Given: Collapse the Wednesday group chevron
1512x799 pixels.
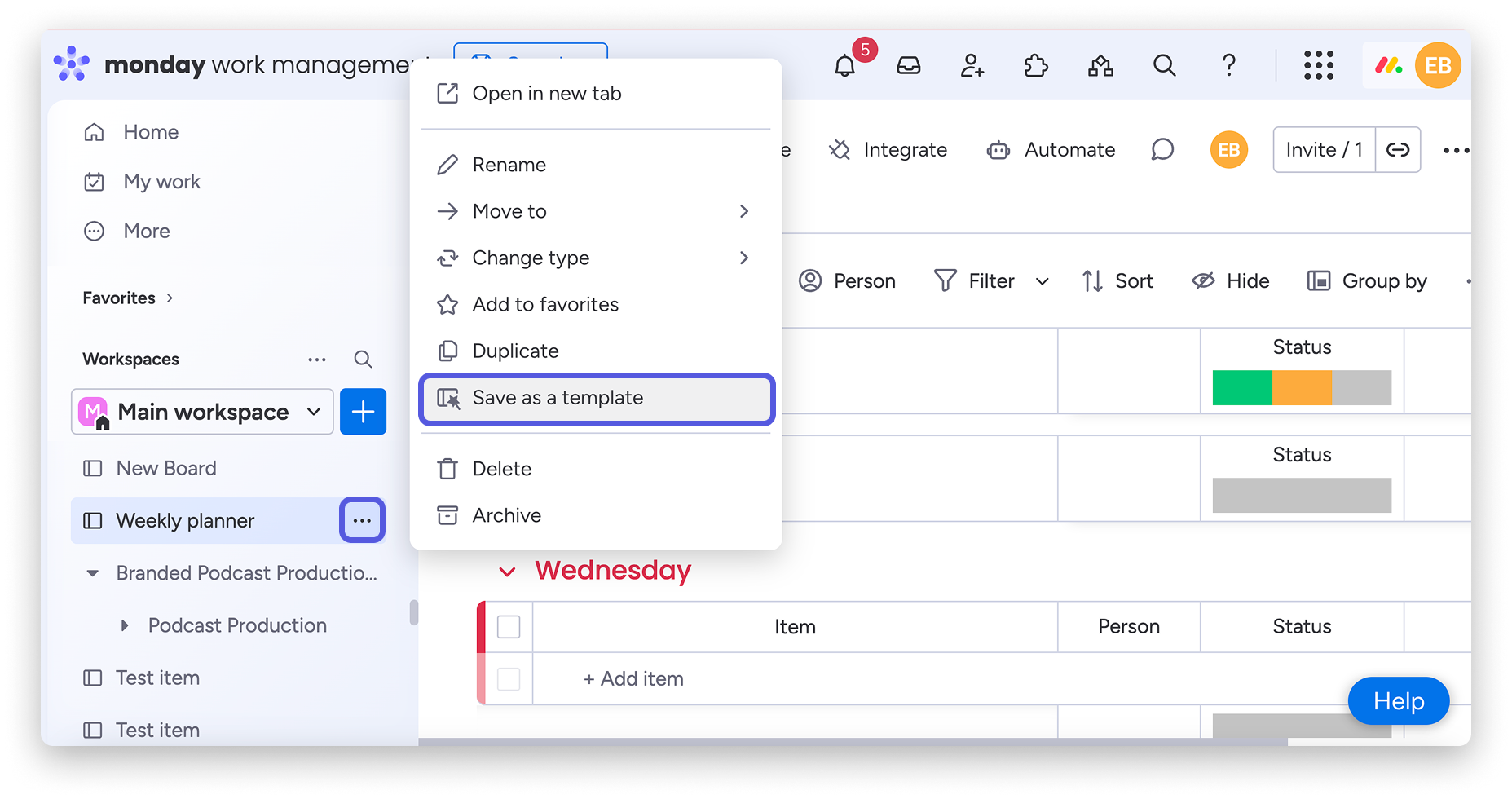Looking at the screenshot, I should pos(507,572).
